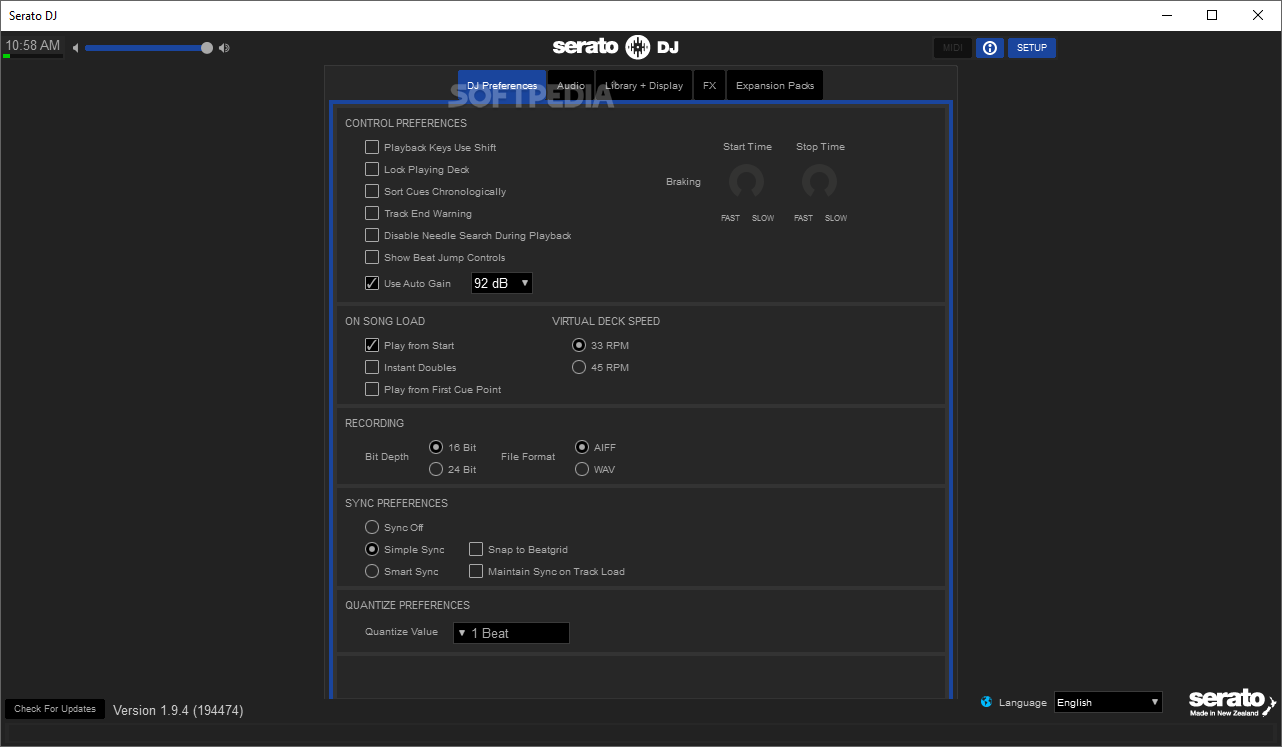The image size is (1282, 747).
Task: Select Smart Sync option
Action: [372, 571]
